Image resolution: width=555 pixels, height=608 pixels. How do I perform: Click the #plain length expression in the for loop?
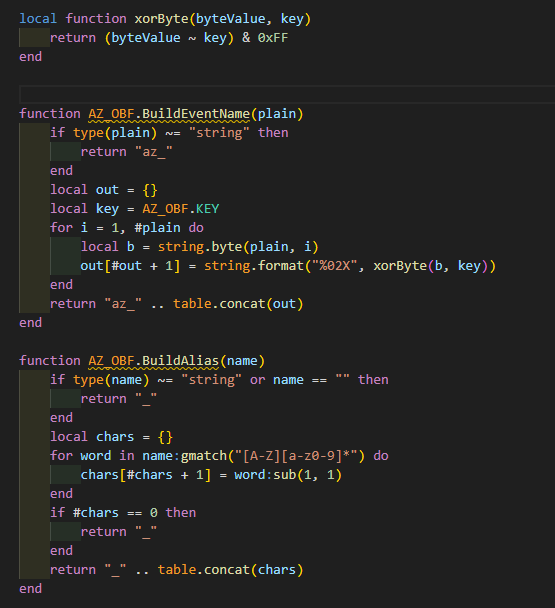[157, 228]
